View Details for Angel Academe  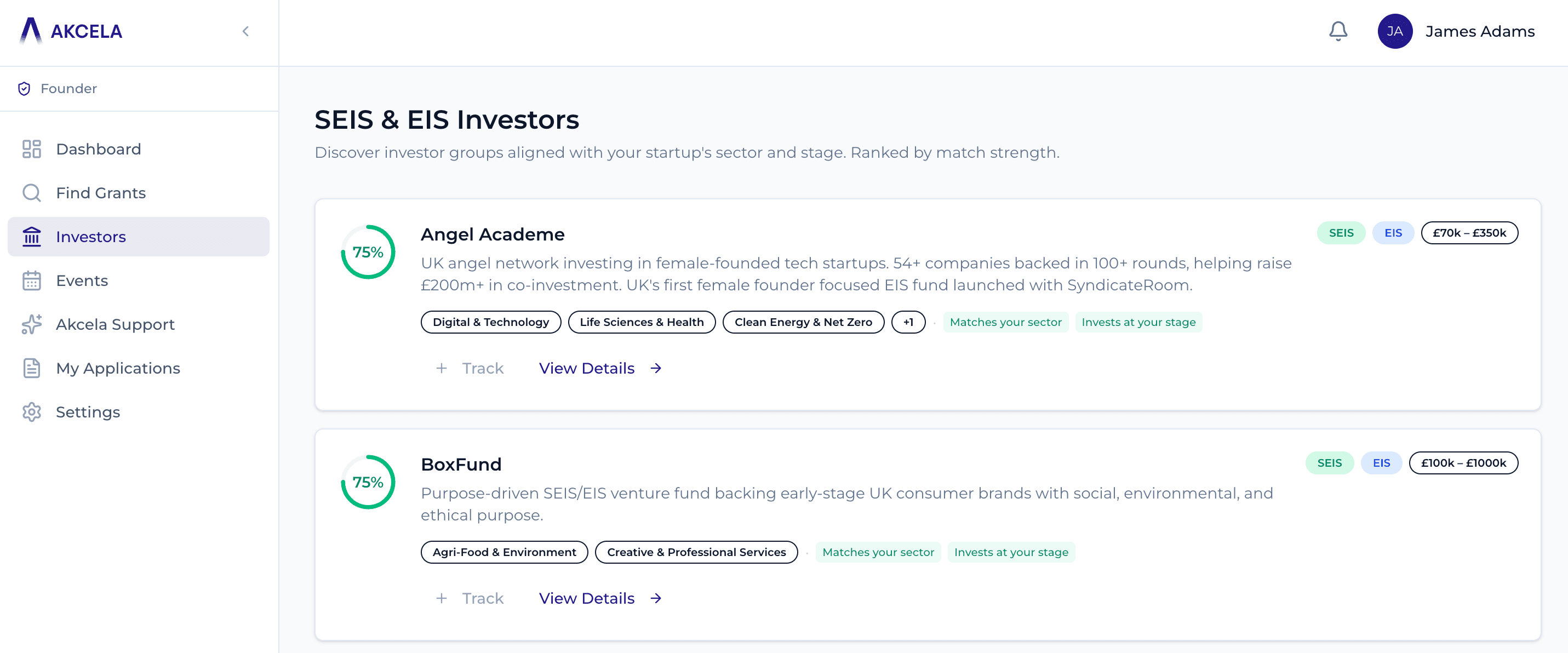click(x=586, y=368)
